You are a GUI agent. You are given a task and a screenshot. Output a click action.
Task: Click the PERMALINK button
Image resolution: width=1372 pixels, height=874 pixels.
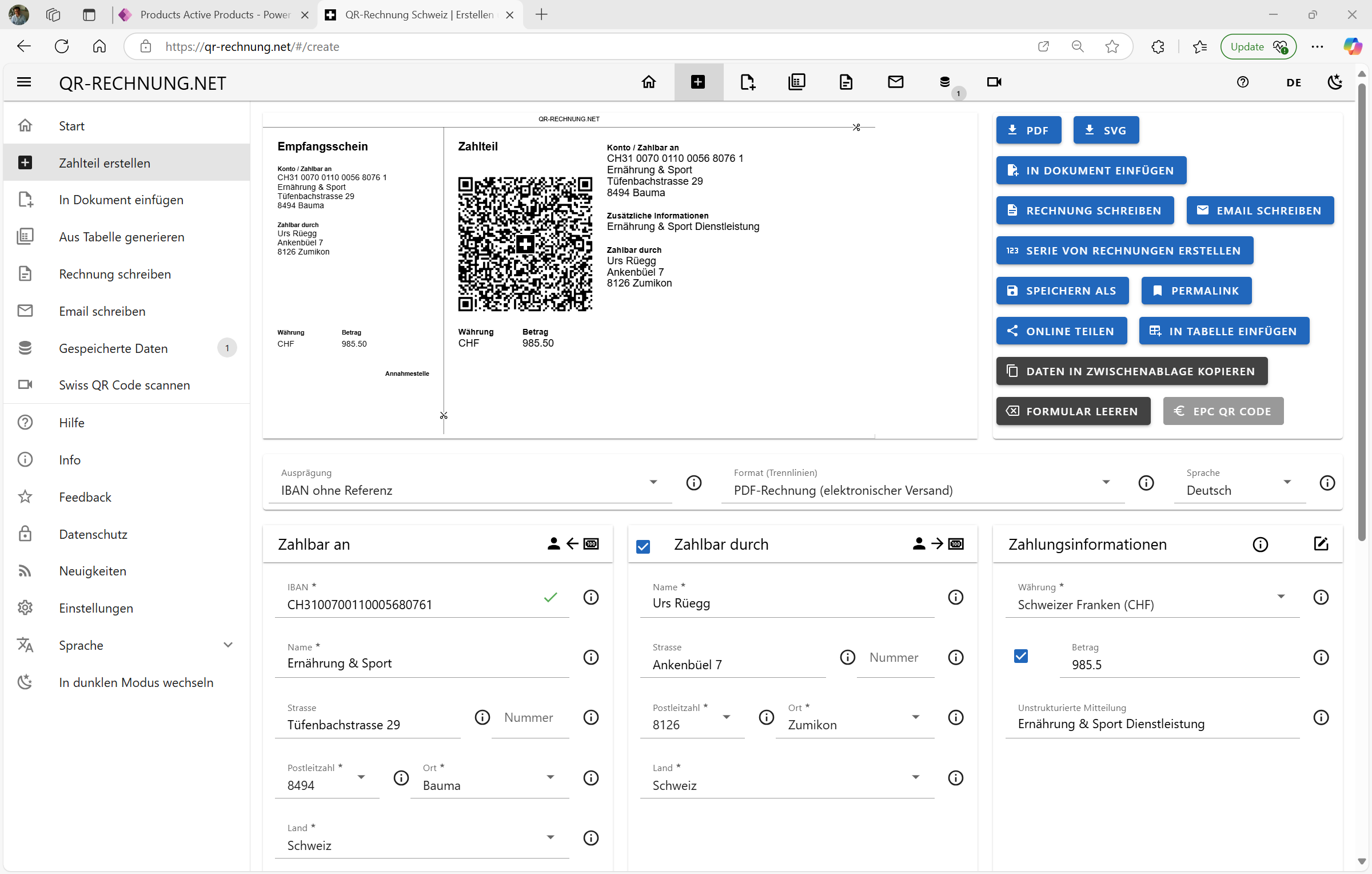(1196, 291)
